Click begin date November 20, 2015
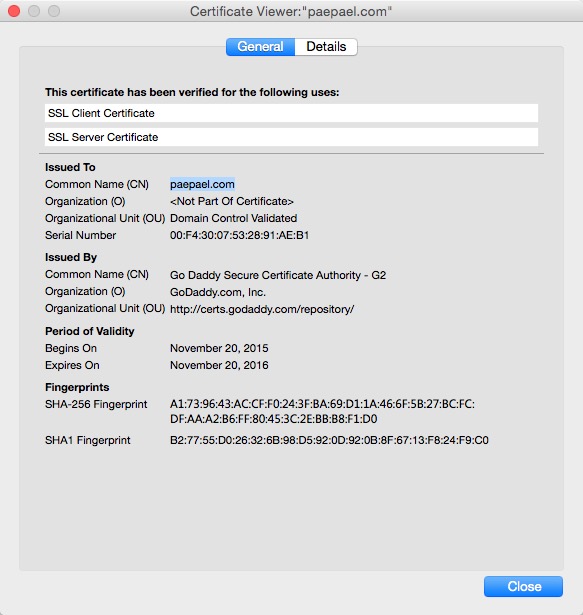Screen dimensions: 583x615 click(219, 348)
